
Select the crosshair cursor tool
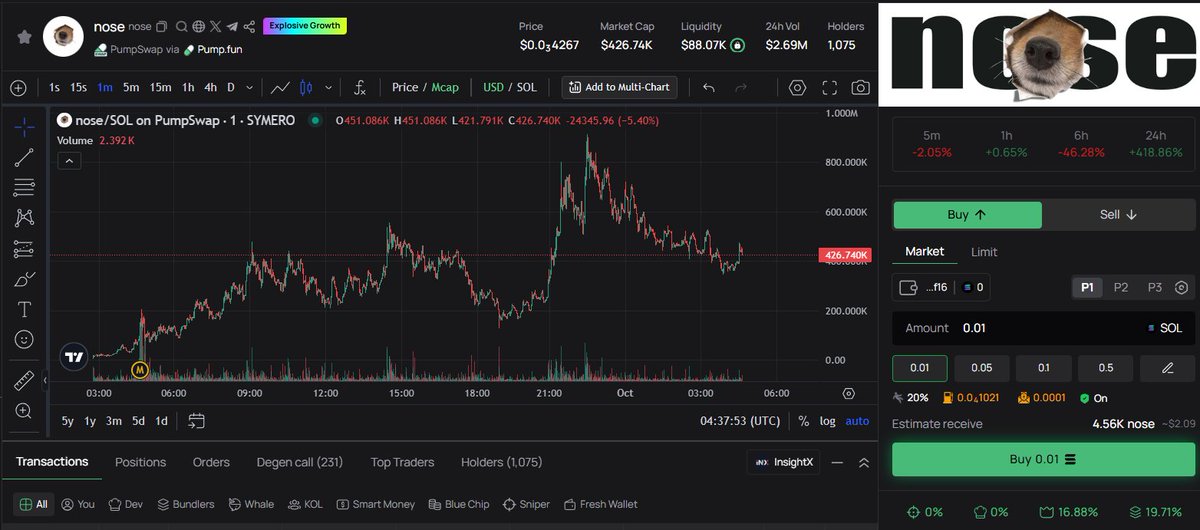25,126
